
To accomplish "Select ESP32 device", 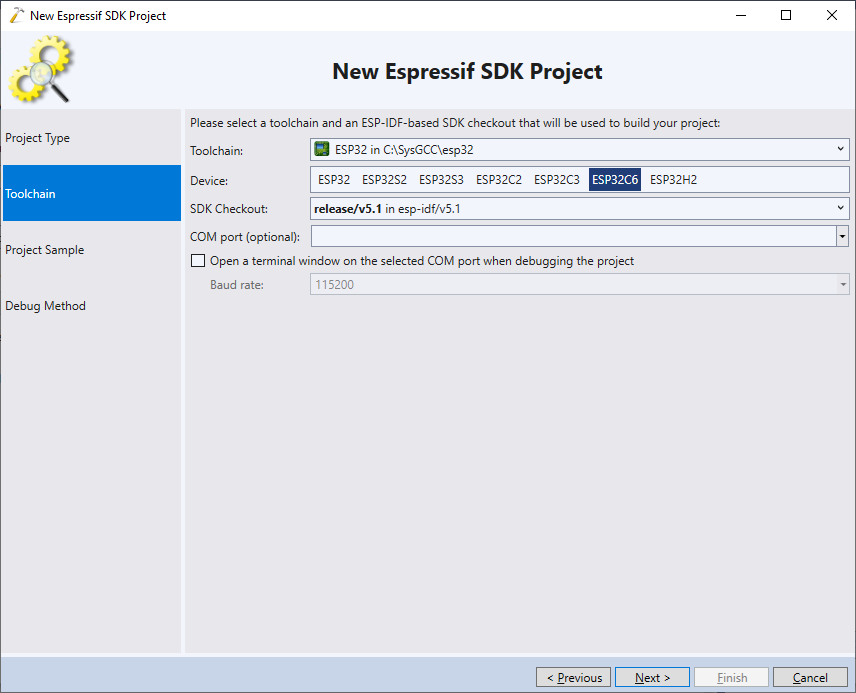I will 334,180.
